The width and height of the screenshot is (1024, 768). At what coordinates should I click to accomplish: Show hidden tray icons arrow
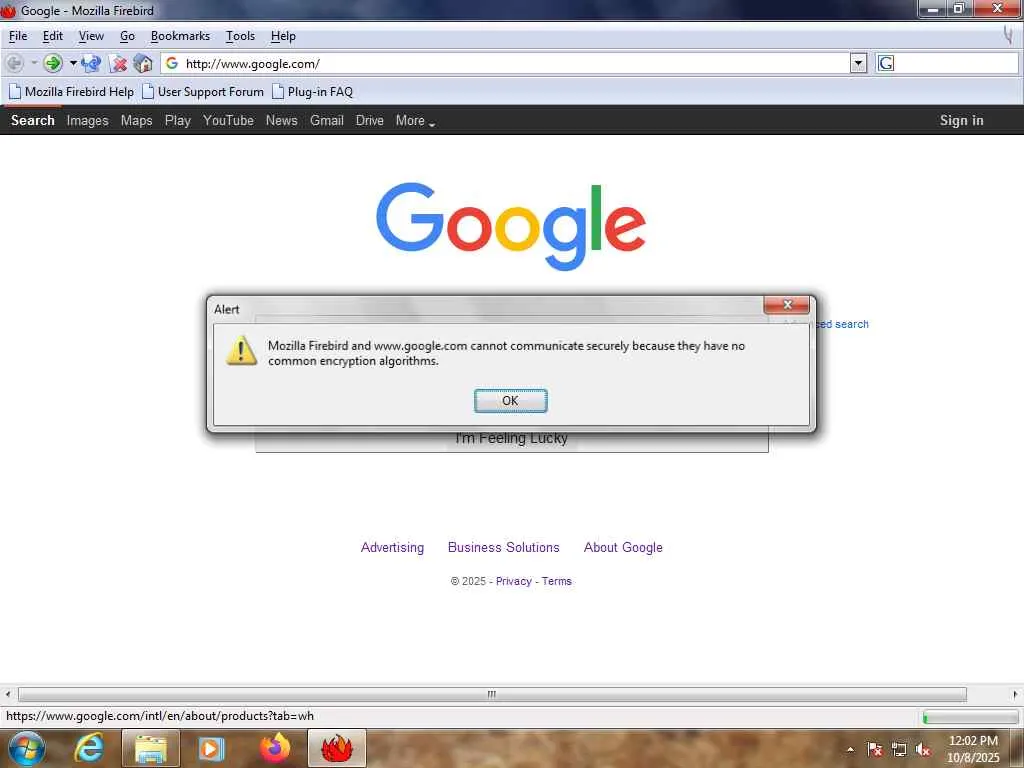(x=850, y=749)
